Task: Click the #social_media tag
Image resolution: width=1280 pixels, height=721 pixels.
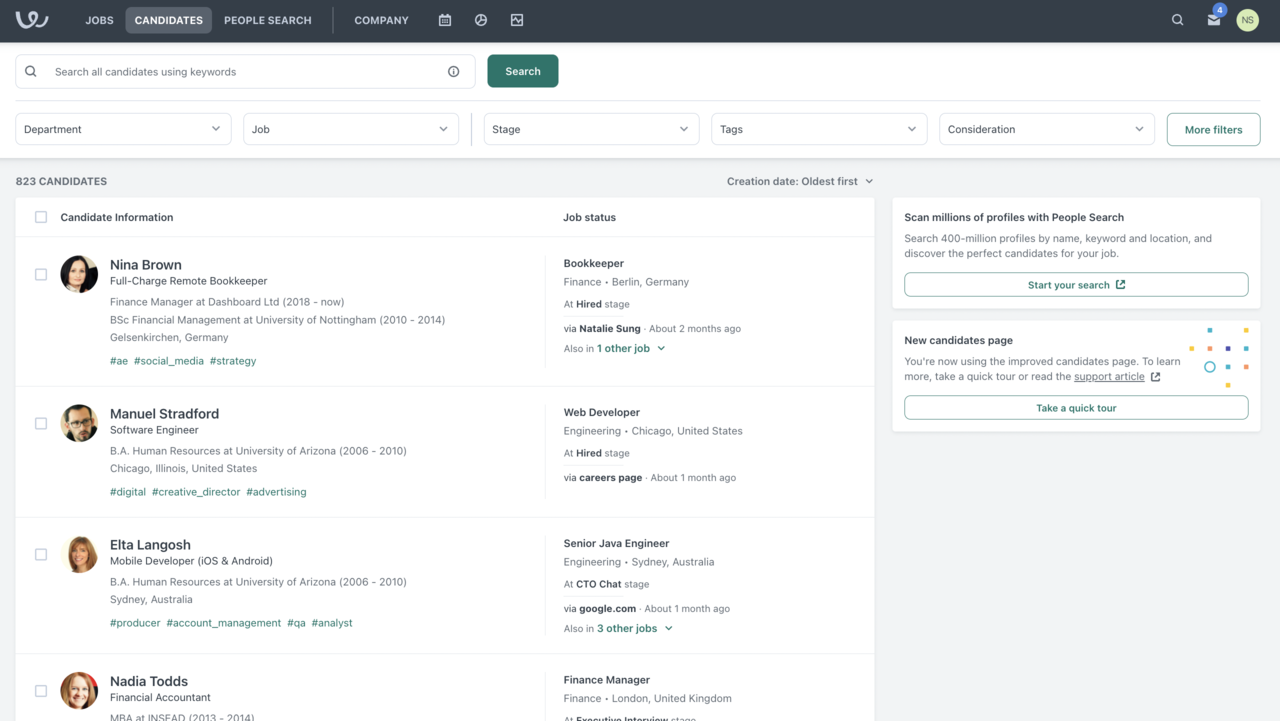Action: (x=169, y=361)
